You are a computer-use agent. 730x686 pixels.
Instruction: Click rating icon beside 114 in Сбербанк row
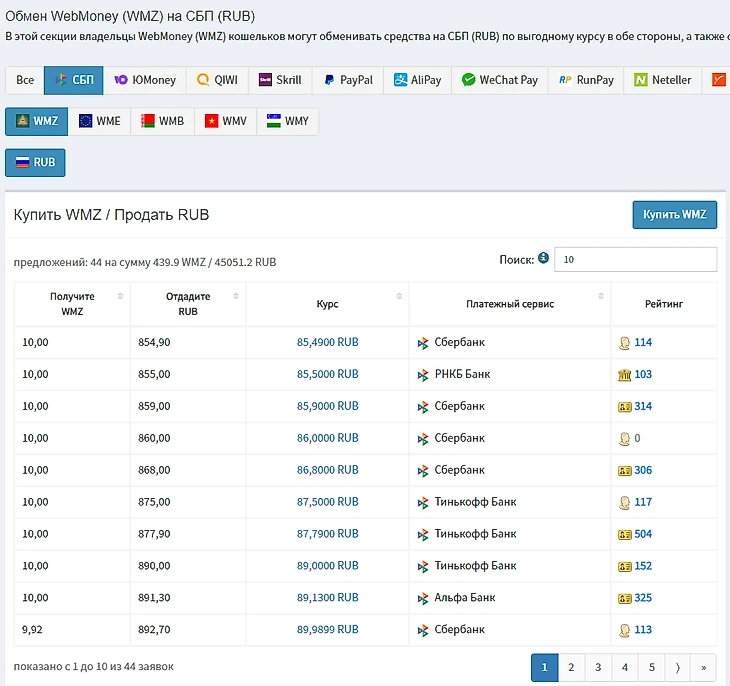point(624,343)
